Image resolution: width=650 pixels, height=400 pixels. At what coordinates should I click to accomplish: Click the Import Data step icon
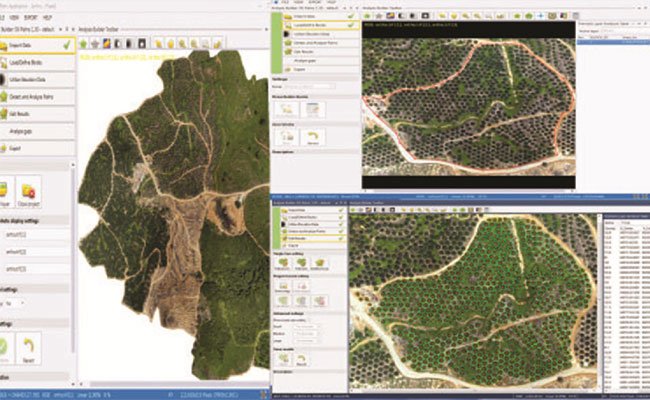pos(5,44)
